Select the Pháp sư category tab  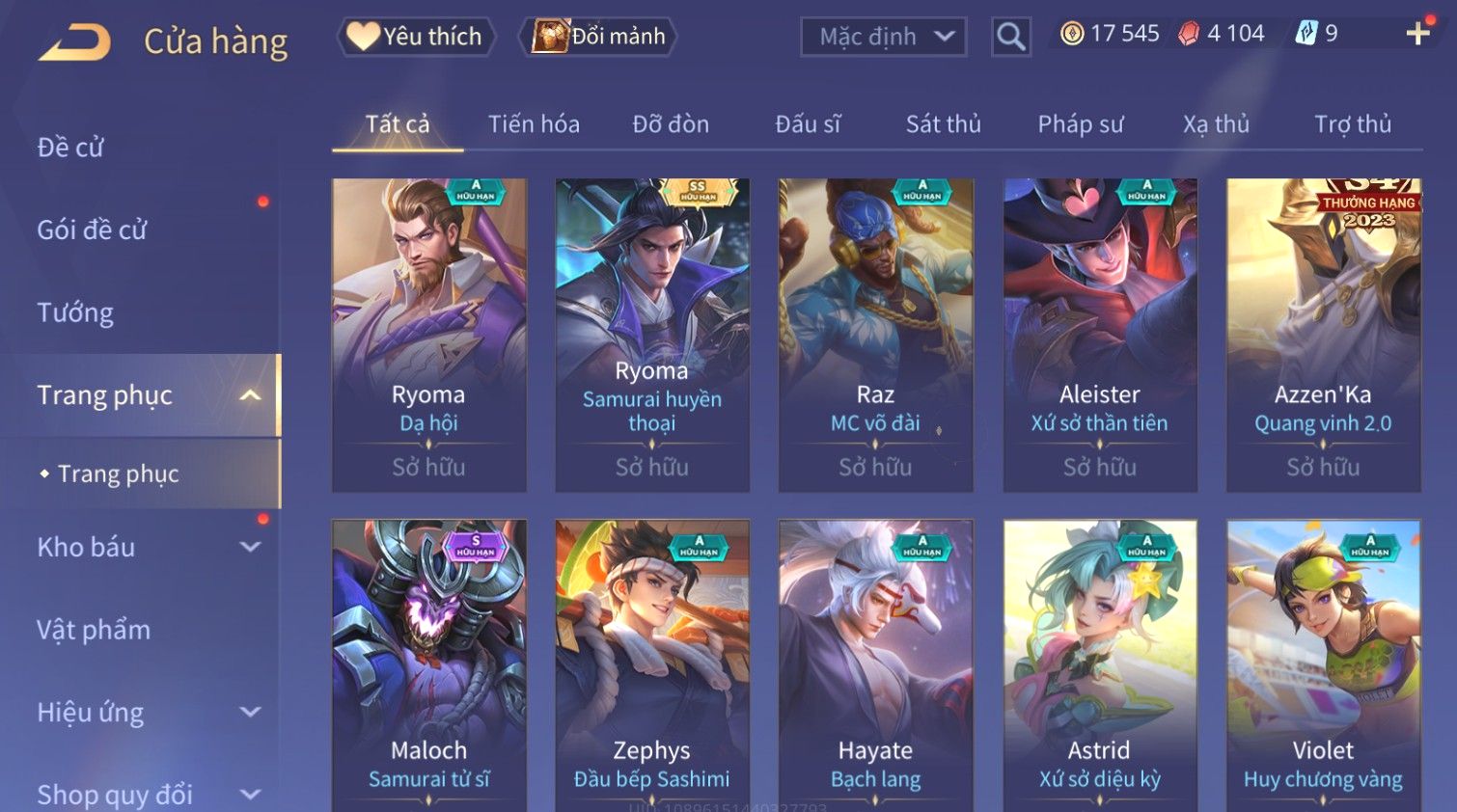point(1080,124)
